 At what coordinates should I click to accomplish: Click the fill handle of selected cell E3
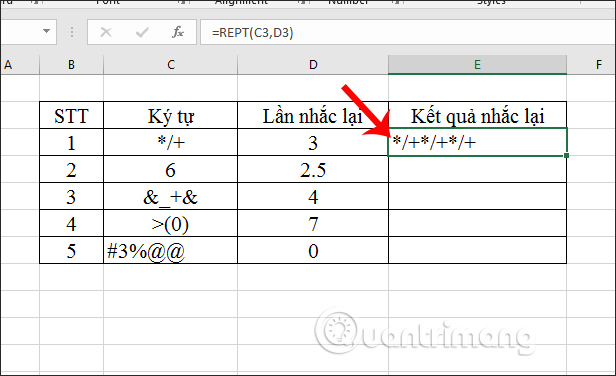point(566,156)
